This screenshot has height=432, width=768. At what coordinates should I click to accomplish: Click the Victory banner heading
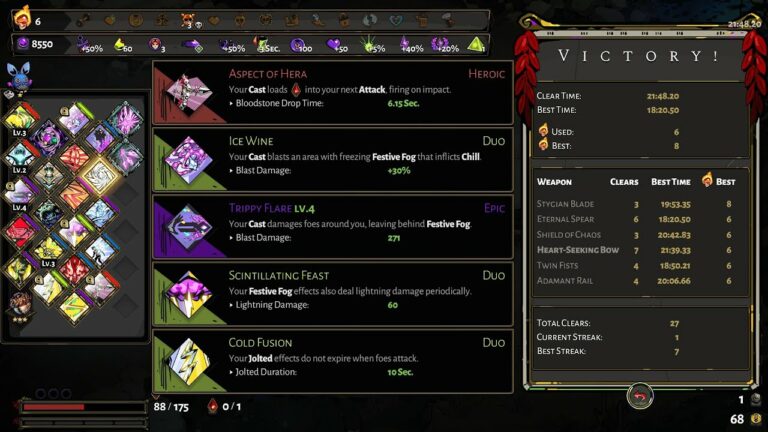click(639, 56)
